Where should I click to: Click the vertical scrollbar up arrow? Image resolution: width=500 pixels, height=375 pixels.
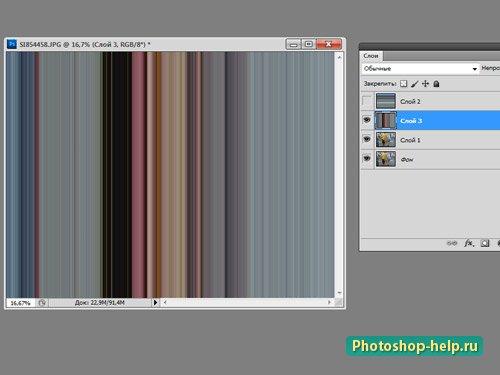pyautogui.click(x=339, y=58)
